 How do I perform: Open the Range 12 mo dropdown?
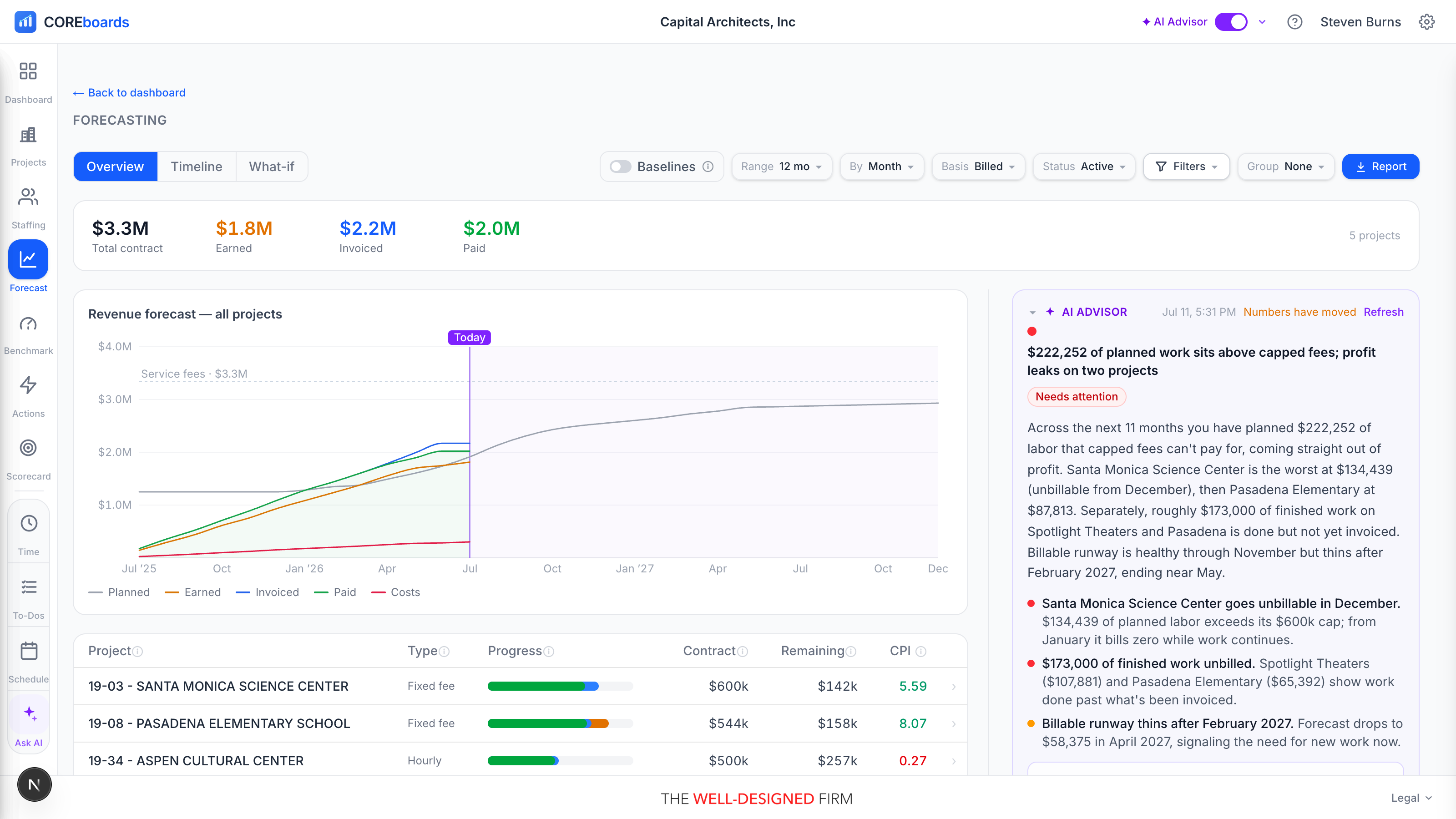coord(782,167)
